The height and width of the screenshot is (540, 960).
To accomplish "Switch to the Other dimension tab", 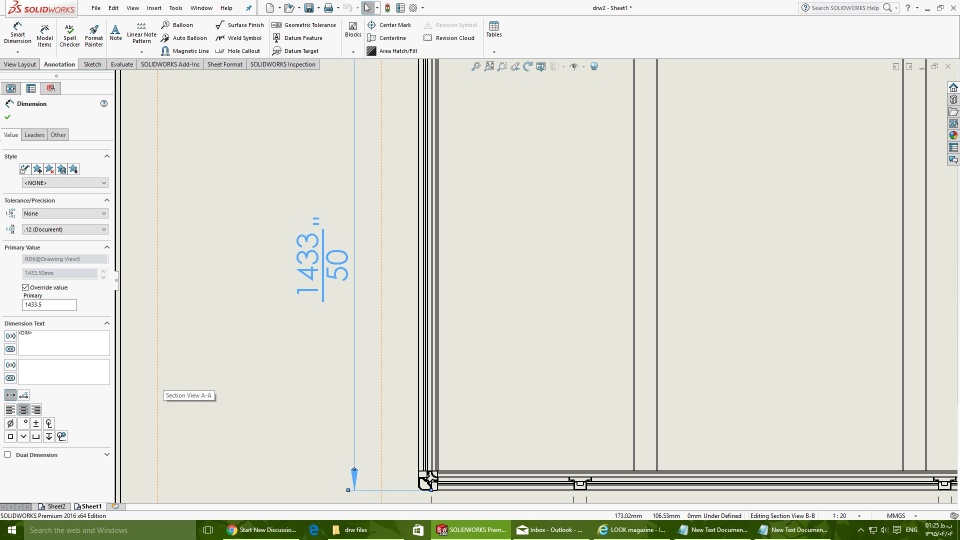I will (x=58, y=135).
